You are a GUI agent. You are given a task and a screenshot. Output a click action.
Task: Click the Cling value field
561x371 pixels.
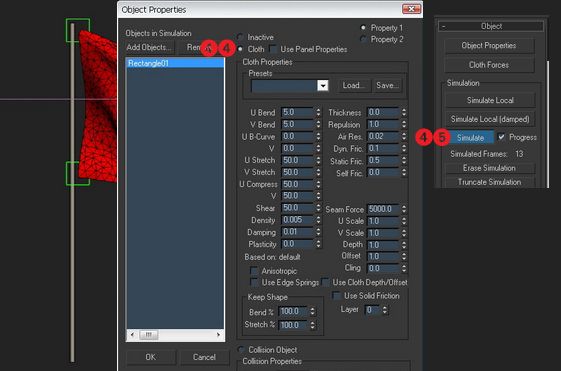point(384,268)
